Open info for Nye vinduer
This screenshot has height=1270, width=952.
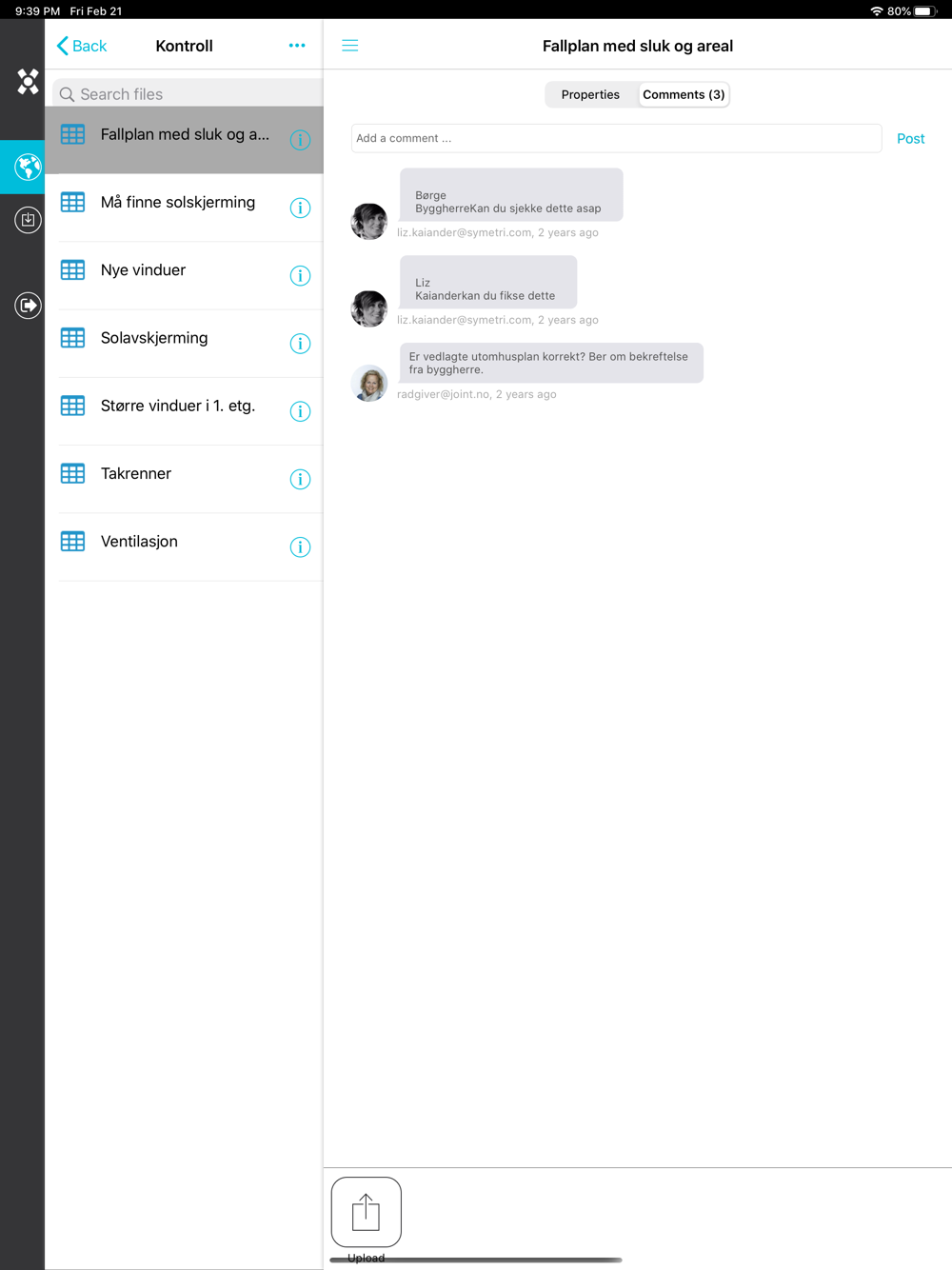(x=300, y=276)
